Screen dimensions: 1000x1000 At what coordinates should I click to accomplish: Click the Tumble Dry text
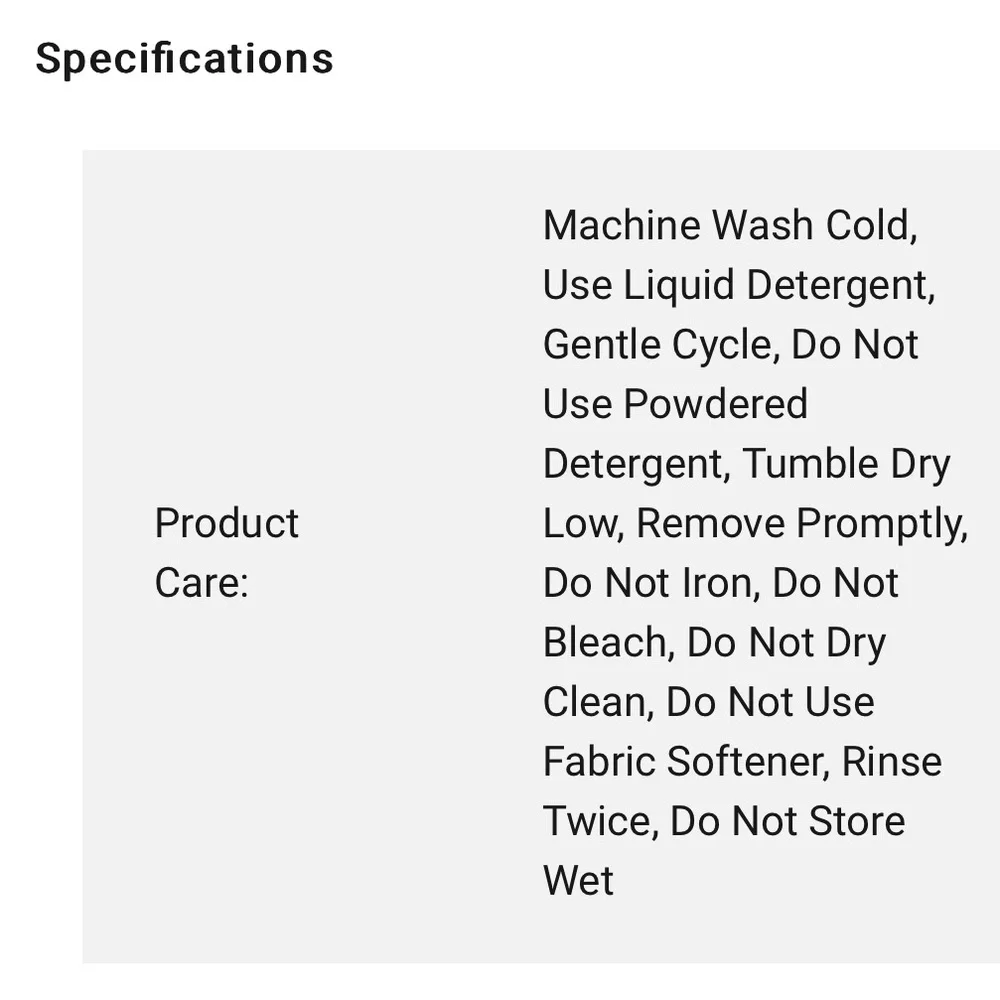(846, 464)
